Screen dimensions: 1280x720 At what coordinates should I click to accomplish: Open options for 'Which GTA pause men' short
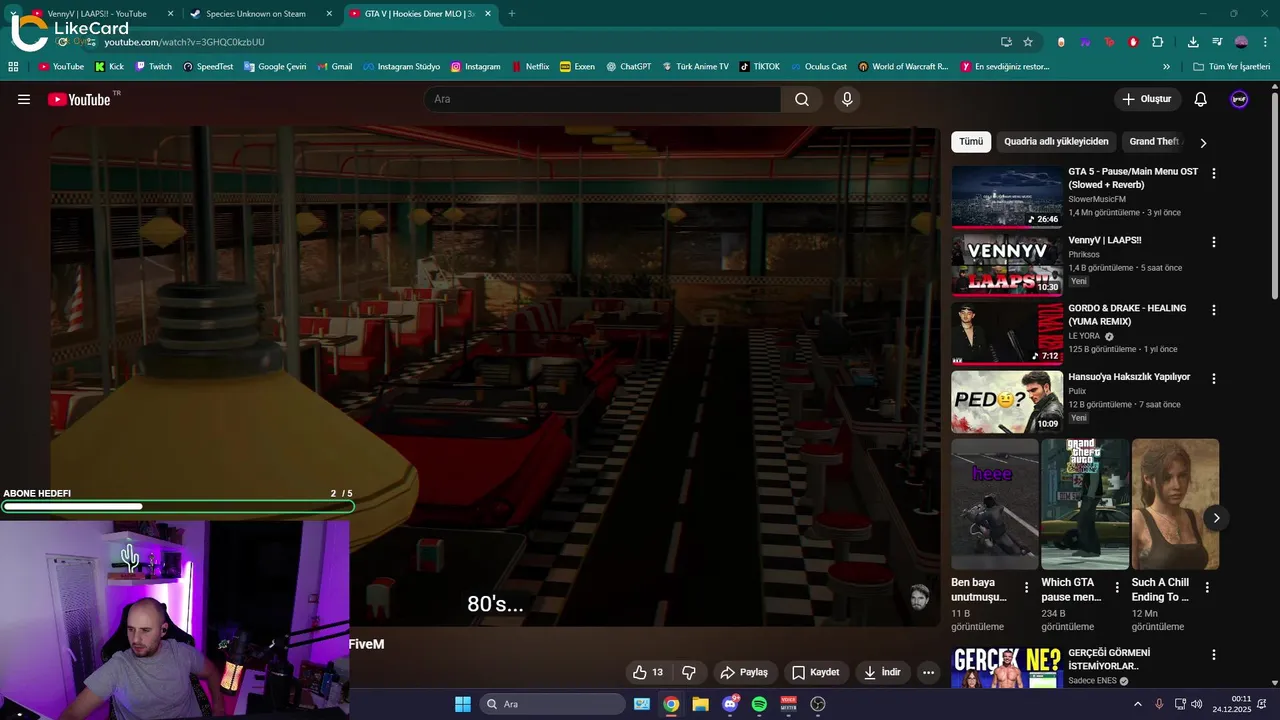point(1117,587)
